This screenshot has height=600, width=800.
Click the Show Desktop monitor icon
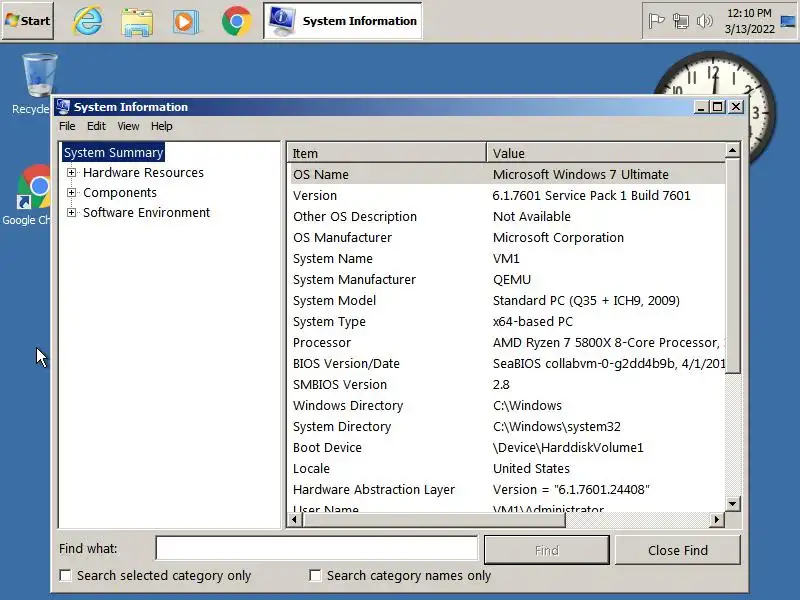[788, 21]
